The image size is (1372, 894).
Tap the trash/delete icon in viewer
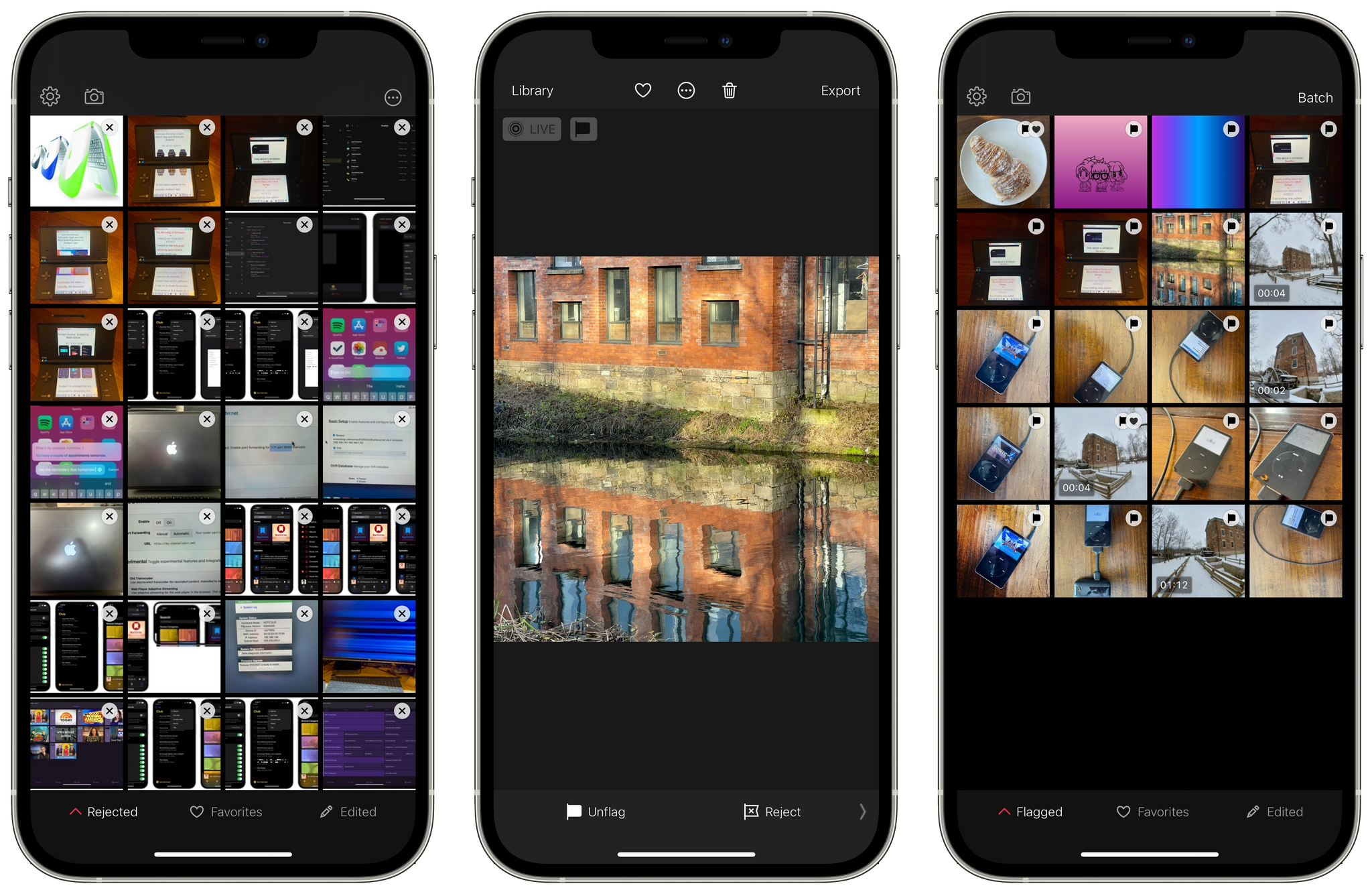click(x=729, y=91)
